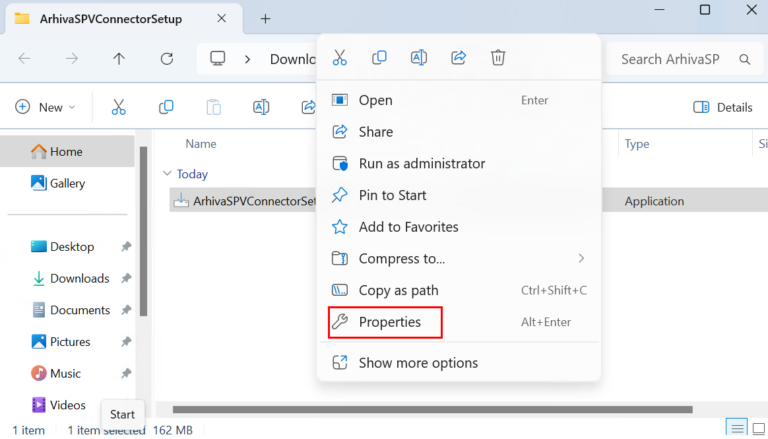Click the Copy icon in context menu
The height and width of the screenshot is (439, 768).
379,58
